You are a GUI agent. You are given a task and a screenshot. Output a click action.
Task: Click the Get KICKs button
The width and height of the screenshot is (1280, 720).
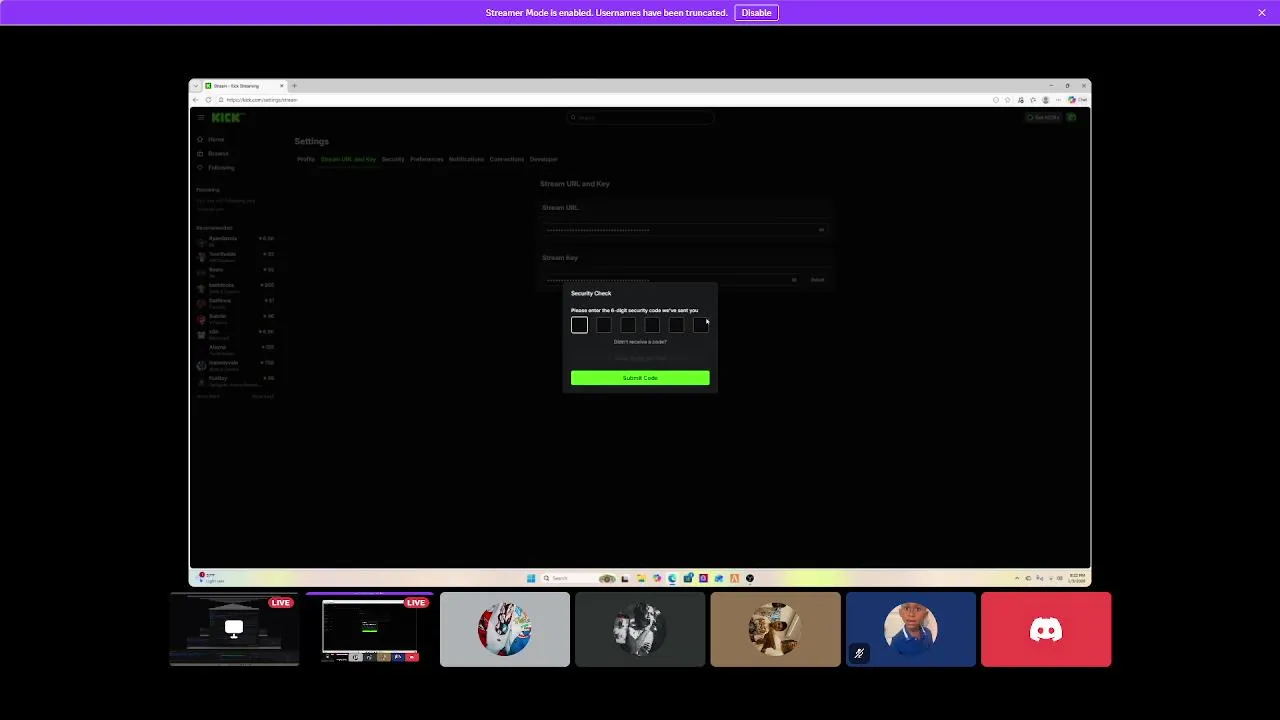click(1043, 117)
